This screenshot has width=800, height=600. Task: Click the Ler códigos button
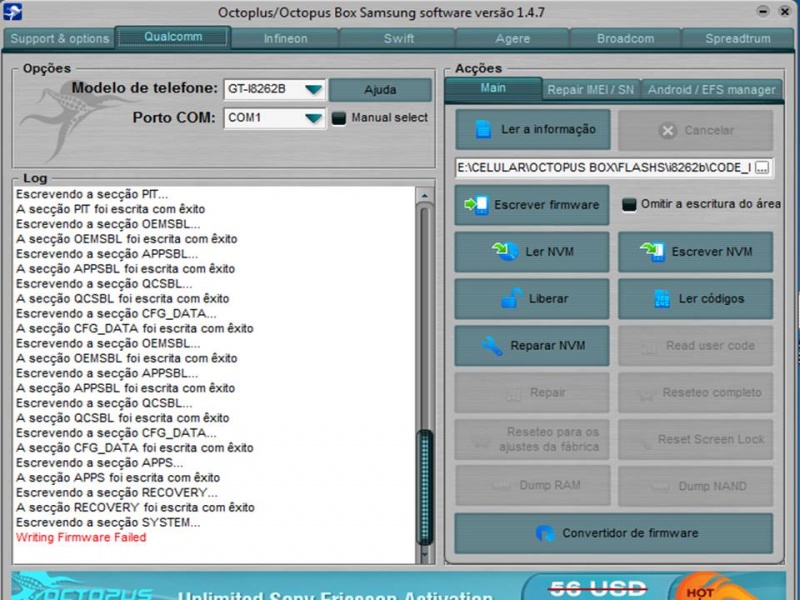(x=695, y=298)
